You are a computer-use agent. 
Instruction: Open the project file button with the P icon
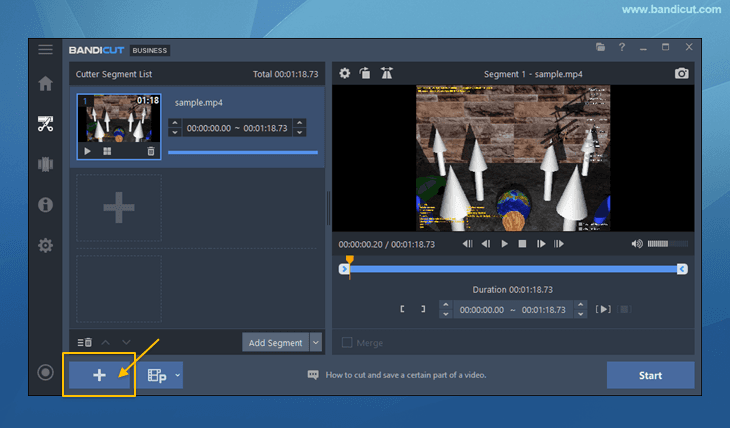[157, 375]
